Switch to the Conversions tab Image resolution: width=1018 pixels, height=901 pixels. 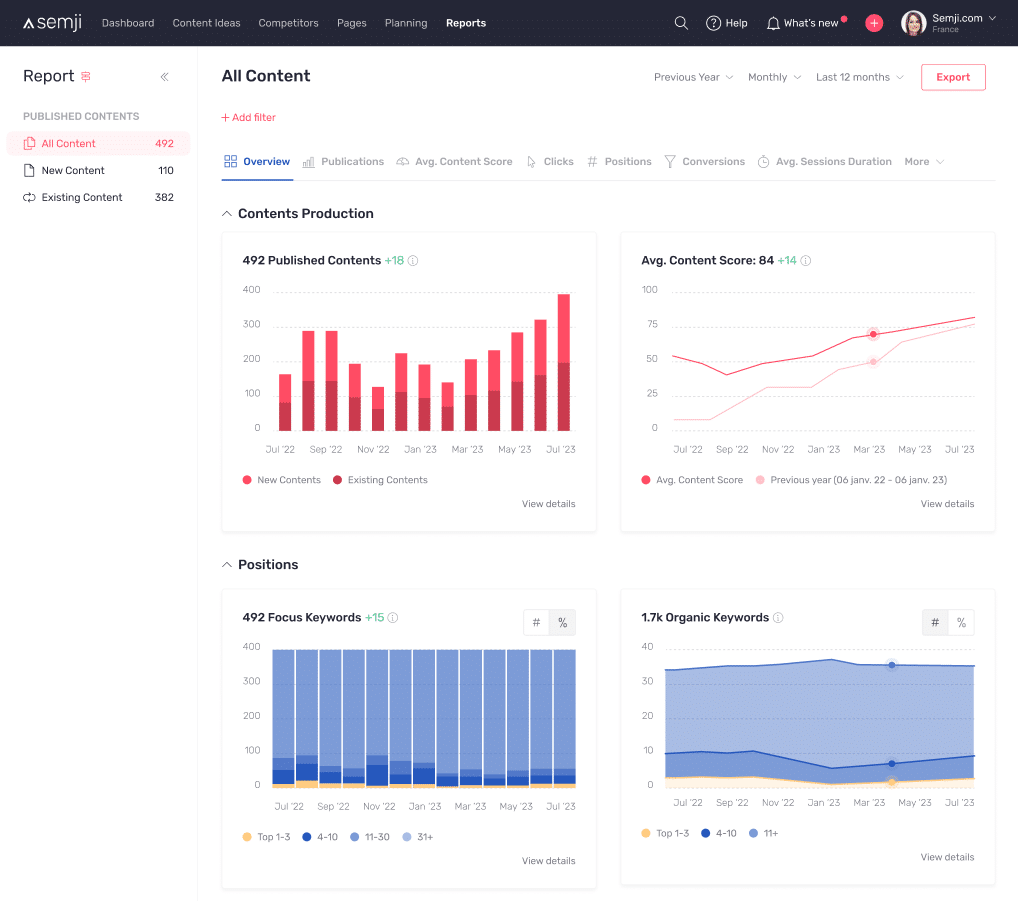(x=704, y=162)
